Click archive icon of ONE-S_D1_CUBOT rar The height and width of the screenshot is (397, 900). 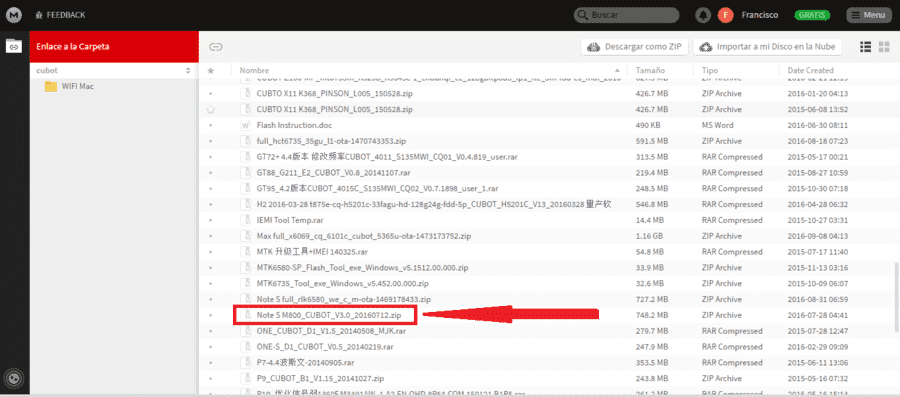[x=246, y=347]
